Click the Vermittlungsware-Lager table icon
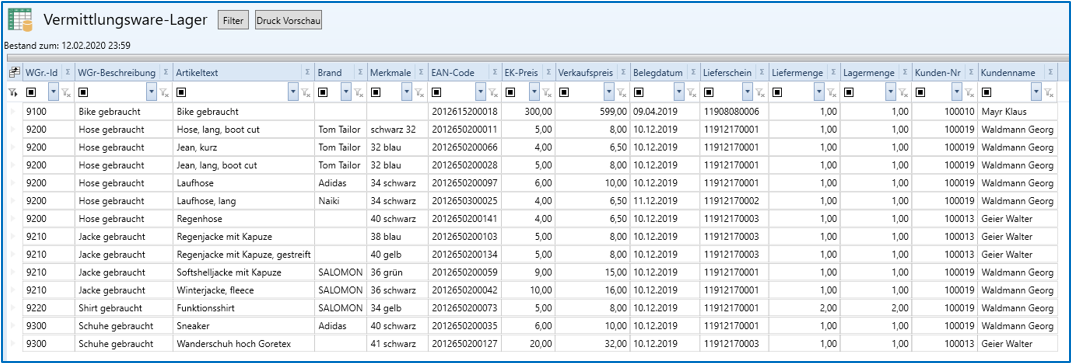Screen dimensions: 1072x364 pyautogui.click(x=20, y=21)
